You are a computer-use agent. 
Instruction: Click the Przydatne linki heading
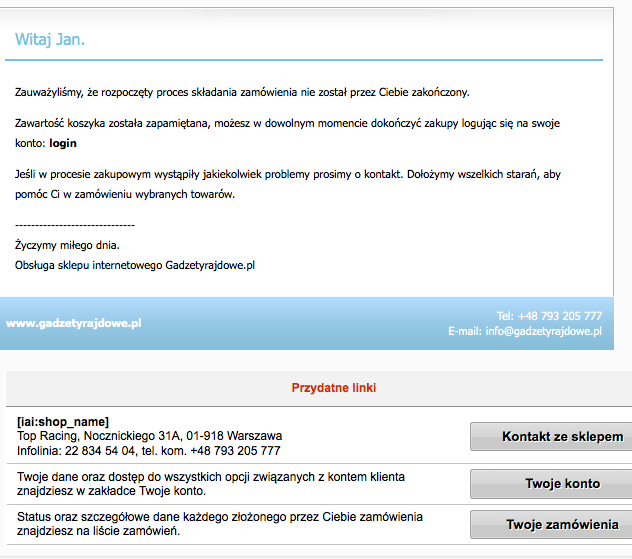(334, 387)
